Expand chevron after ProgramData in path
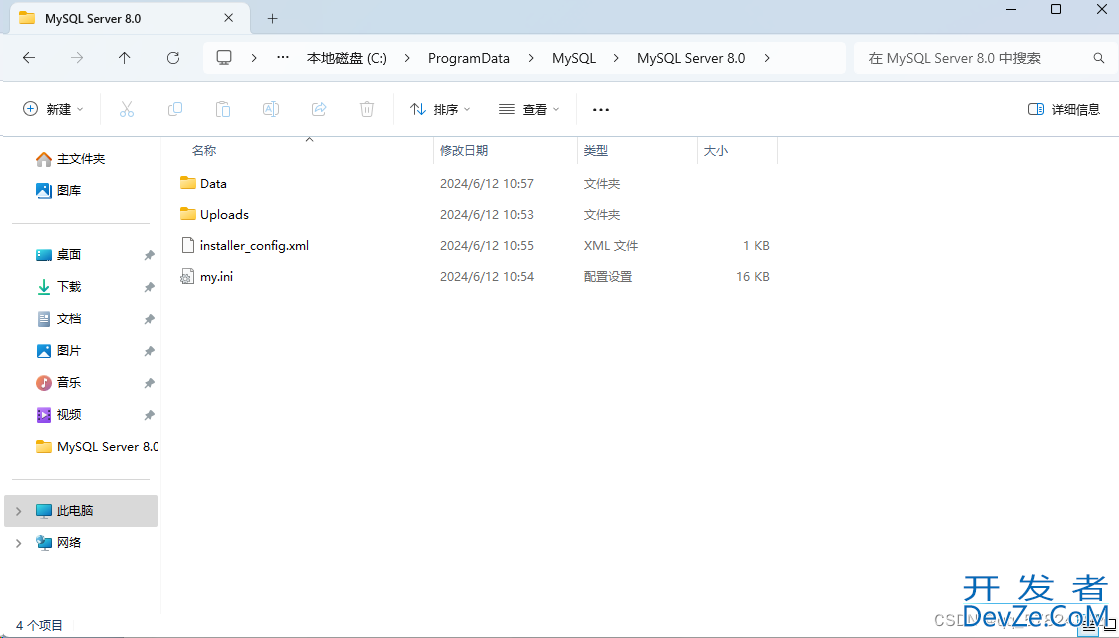 [x=531, y=58]
